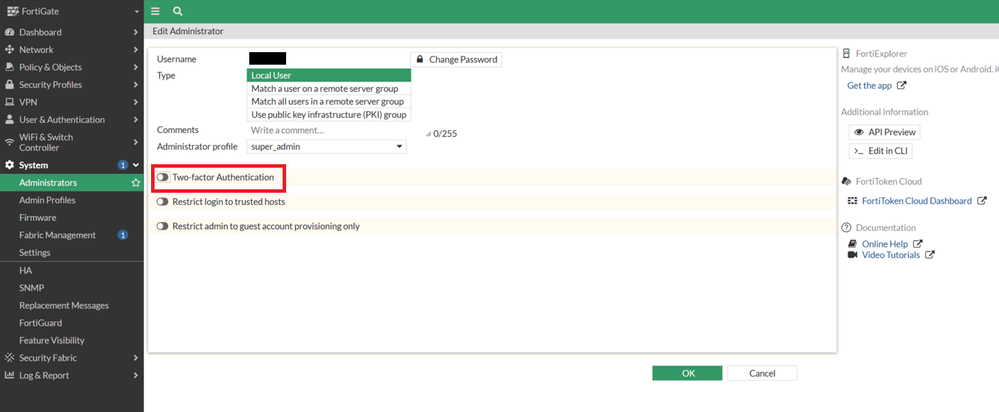Click the Security Fabric icon in sidebar
This screenshot has width=999, height=412.
(10, 358)
